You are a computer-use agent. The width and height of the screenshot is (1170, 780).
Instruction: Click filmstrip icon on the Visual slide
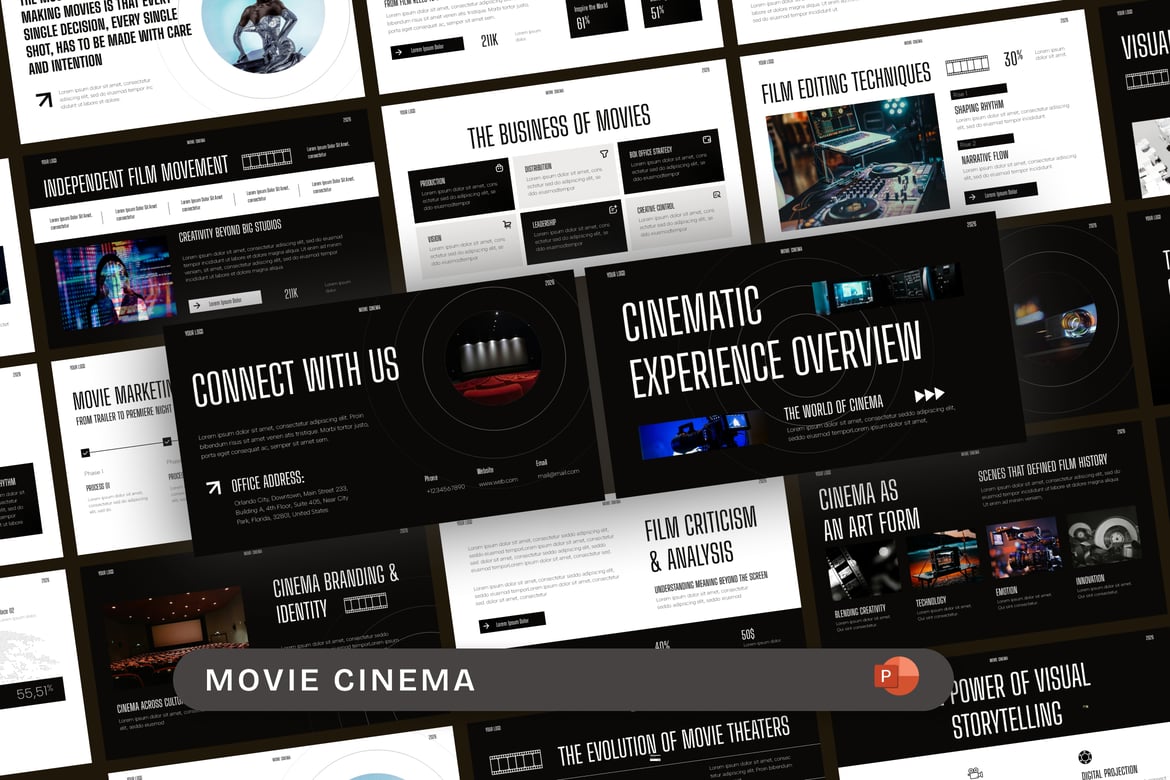tap(1147, 78)
